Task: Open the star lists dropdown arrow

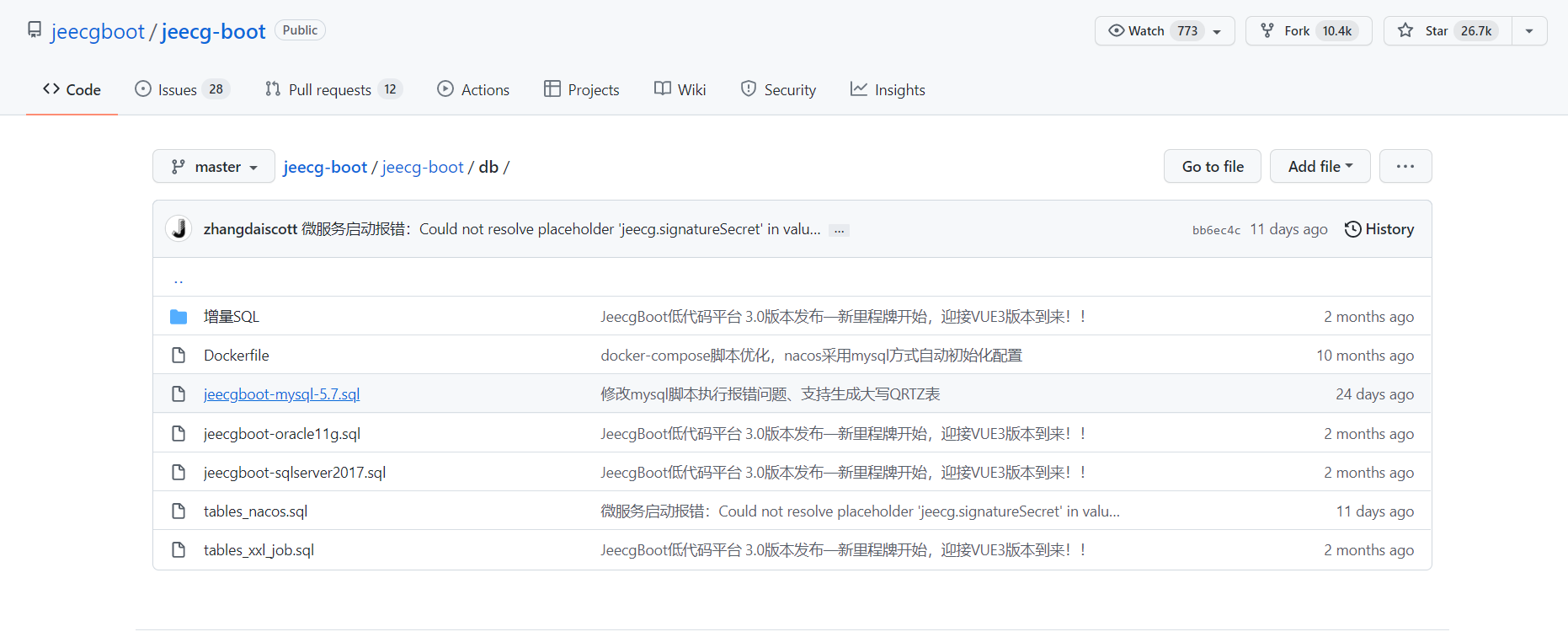Action: (x=1529, y=31)
